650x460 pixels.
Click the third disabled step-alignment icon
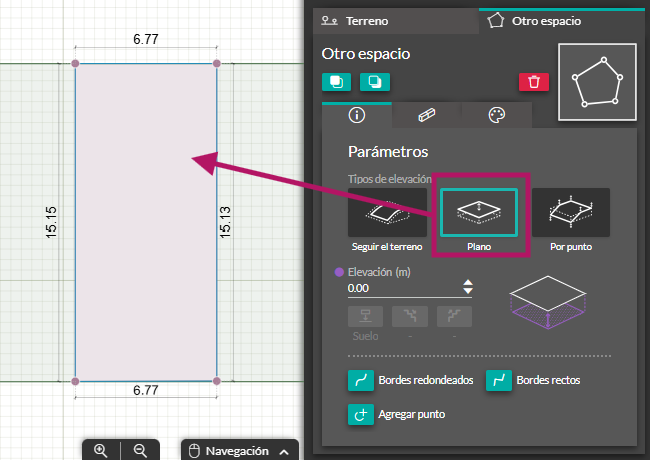point(454,317)
